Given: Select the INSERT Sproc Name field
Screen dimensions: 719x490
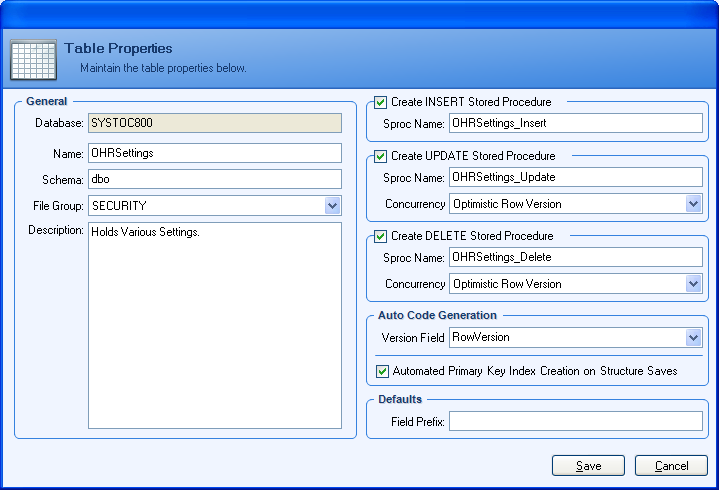Looking at the screenshot, I should click(x=575, y=124).
